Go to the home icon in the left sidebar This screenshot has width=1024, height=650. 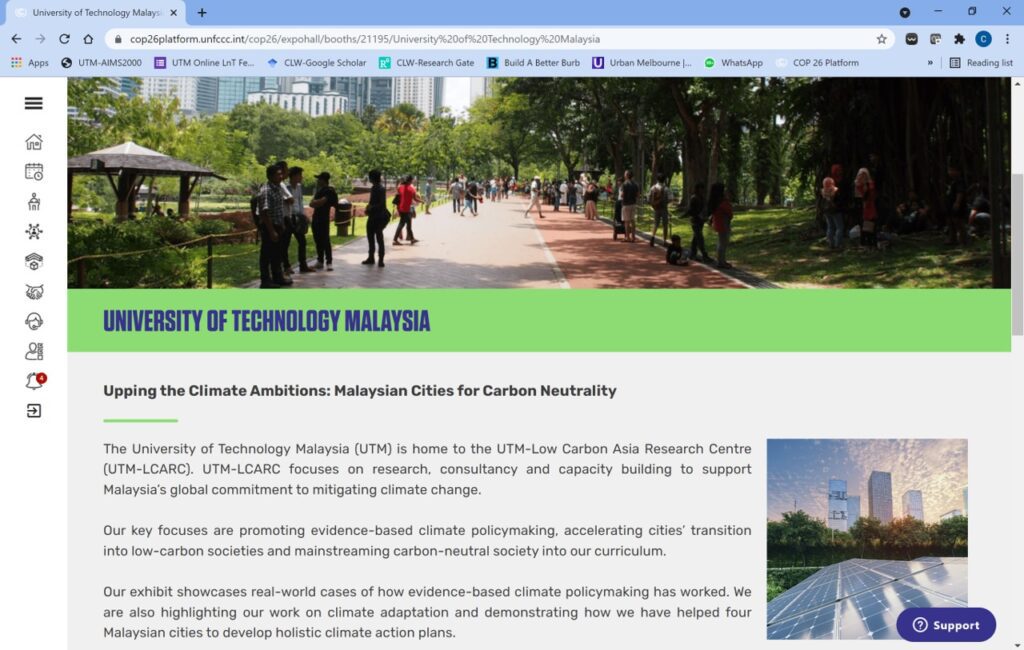tap(33, 142)
